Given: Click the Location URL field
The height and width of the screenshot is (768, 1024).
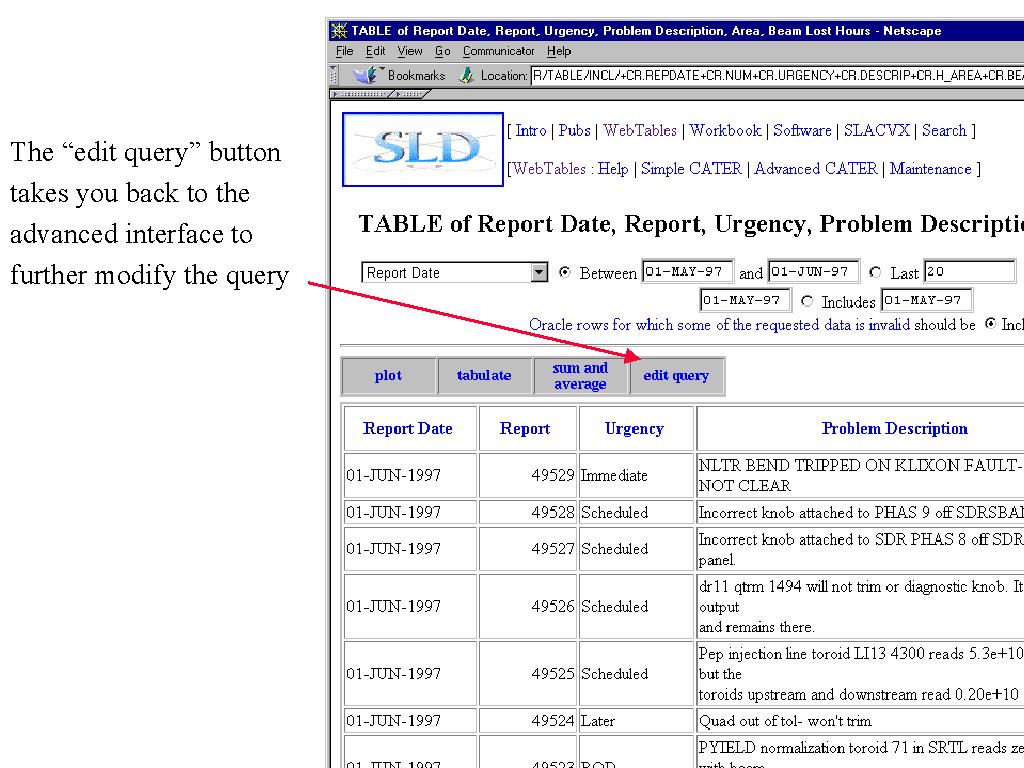Looking at the screenshot, I should click(776, 75).
